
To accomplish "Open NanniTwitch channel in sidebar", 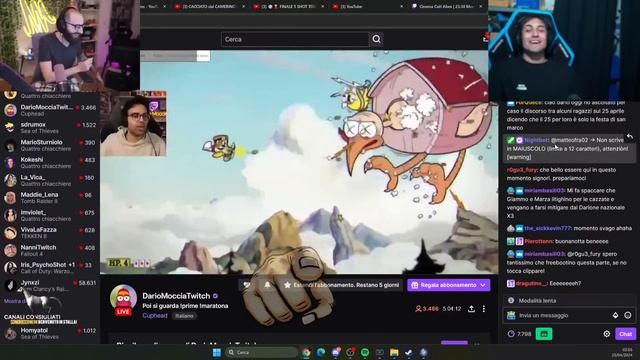I will click(x=50, y=250).
